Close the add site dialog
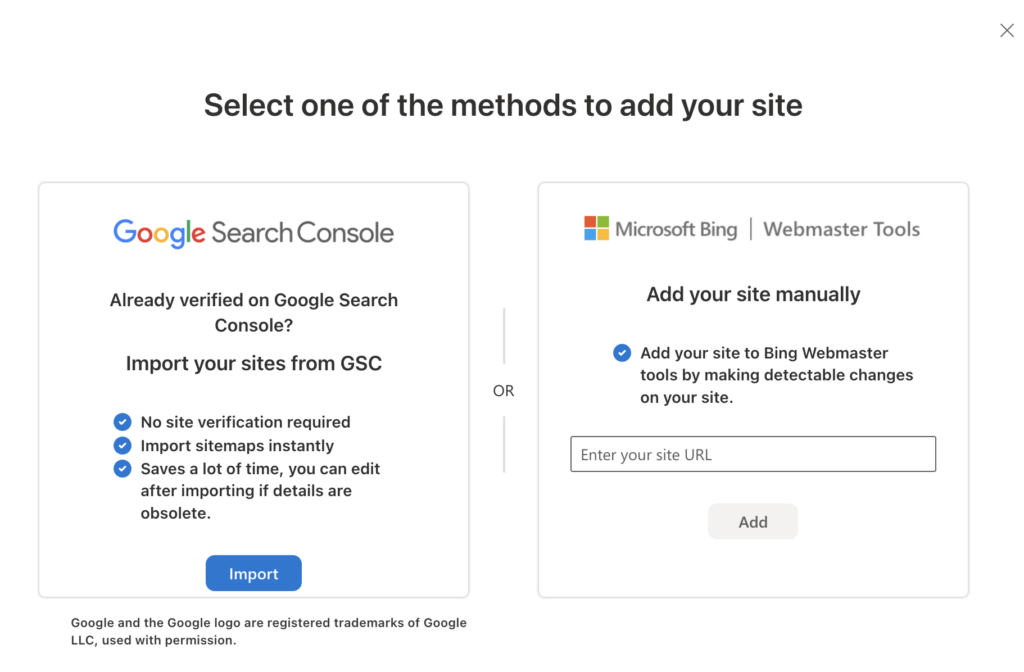The height and width of the screenshot is (672, 1024). [x=1007, y=31]
